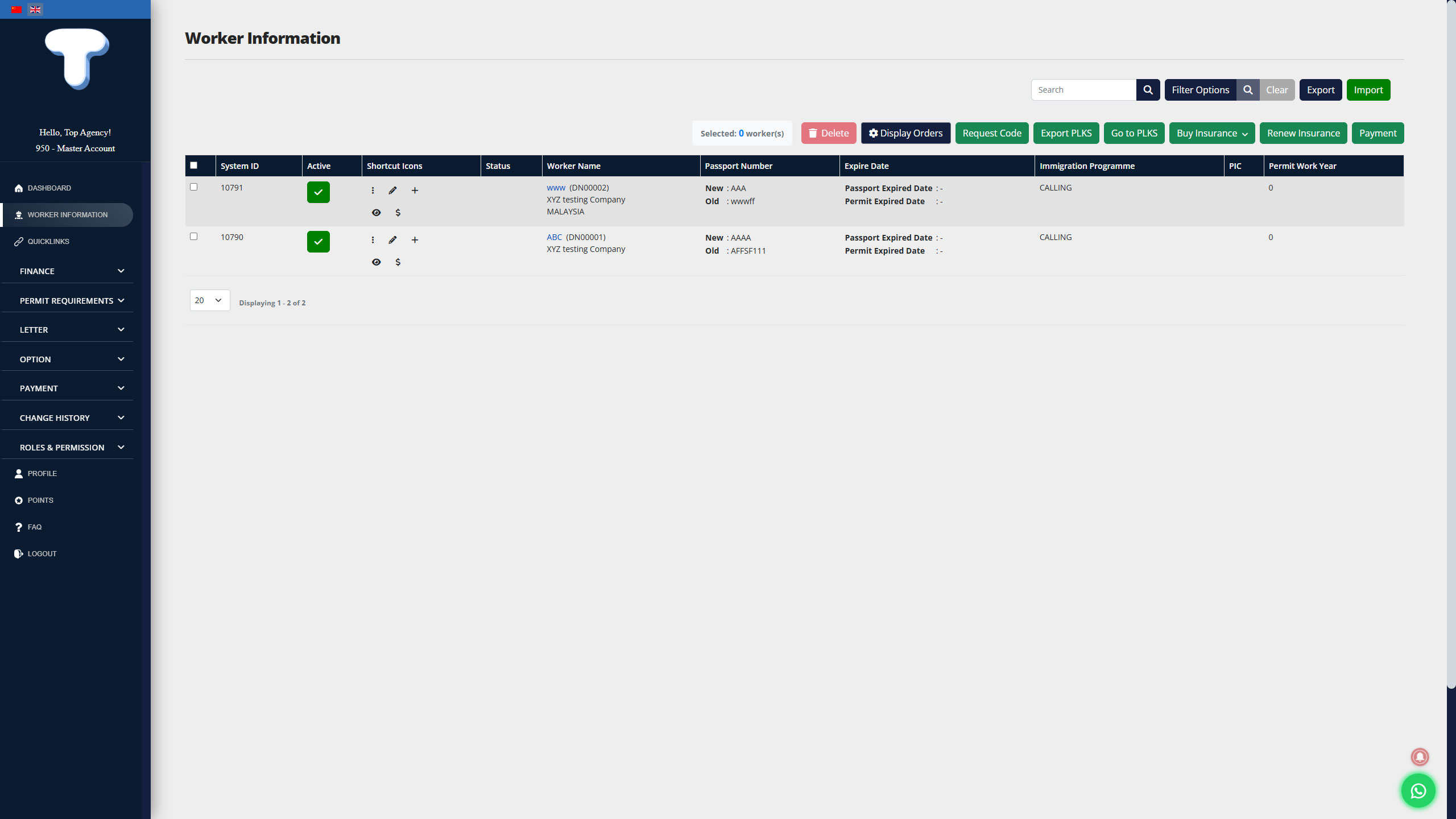View worker 10790 using the eye icon

(x=376, y=262)
